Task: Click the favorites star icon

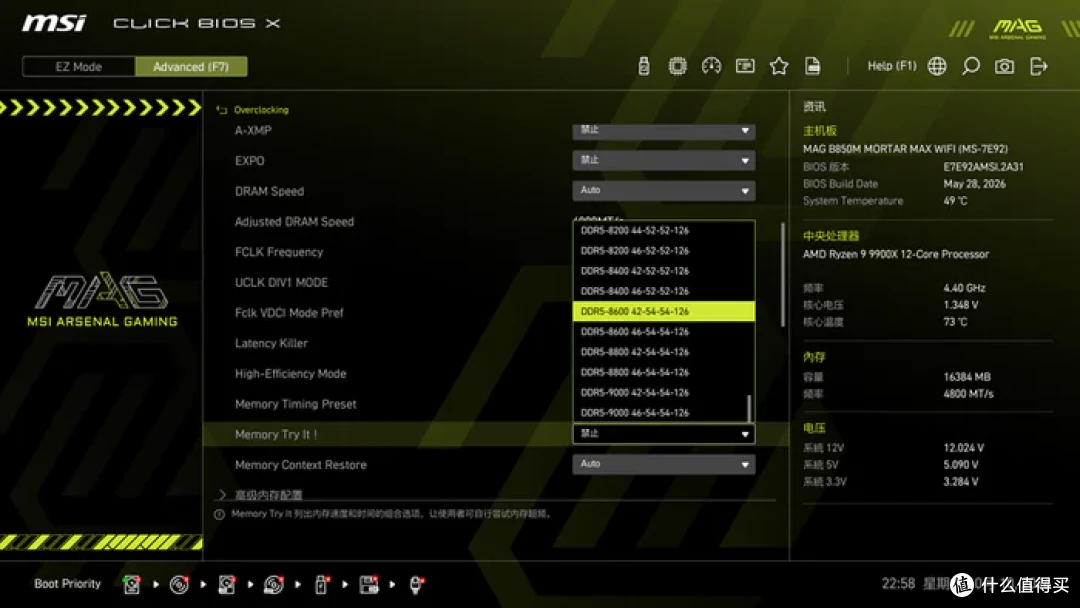Action: point(778,66)
